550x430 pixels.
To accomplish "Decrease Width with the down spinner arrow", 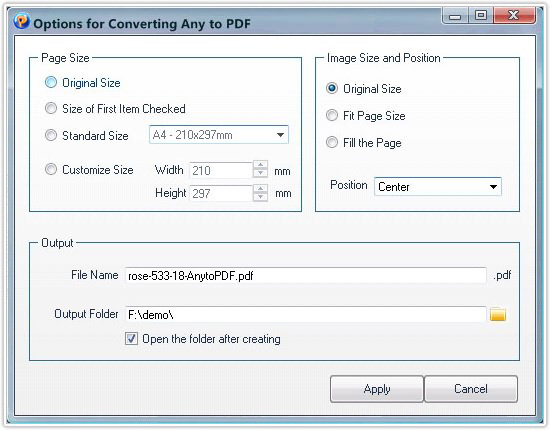I will click(260, 173).
